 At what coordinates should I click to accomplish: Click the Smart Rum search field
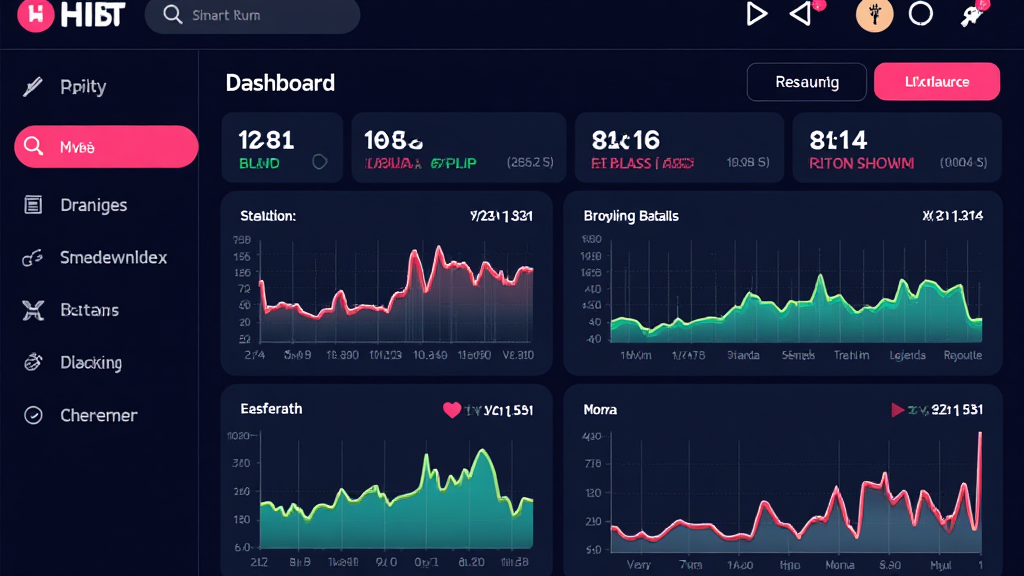pyautogui.click(x=252, y=16)
